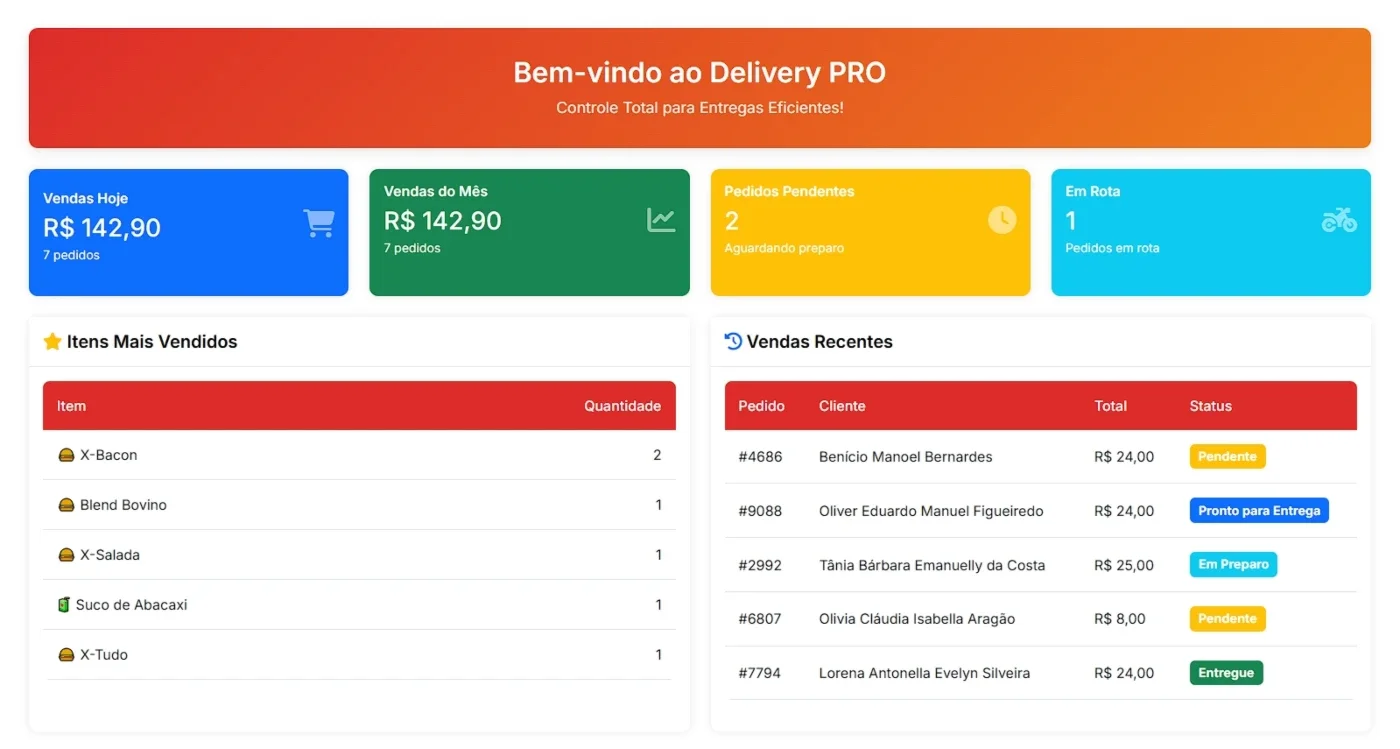The width and height of the screenshot is (1400, 749).
Task: Click the Entregue badge on order #7794
Action: click(1226, 673)
